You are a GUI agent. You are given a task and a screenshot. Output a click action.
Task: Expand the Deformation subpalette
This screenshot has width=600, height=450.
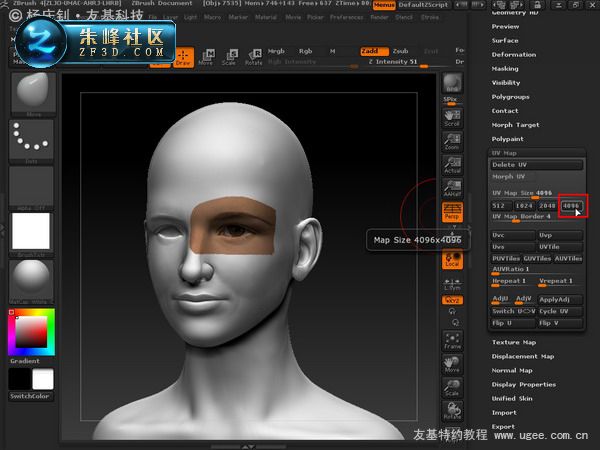[514, 55]
